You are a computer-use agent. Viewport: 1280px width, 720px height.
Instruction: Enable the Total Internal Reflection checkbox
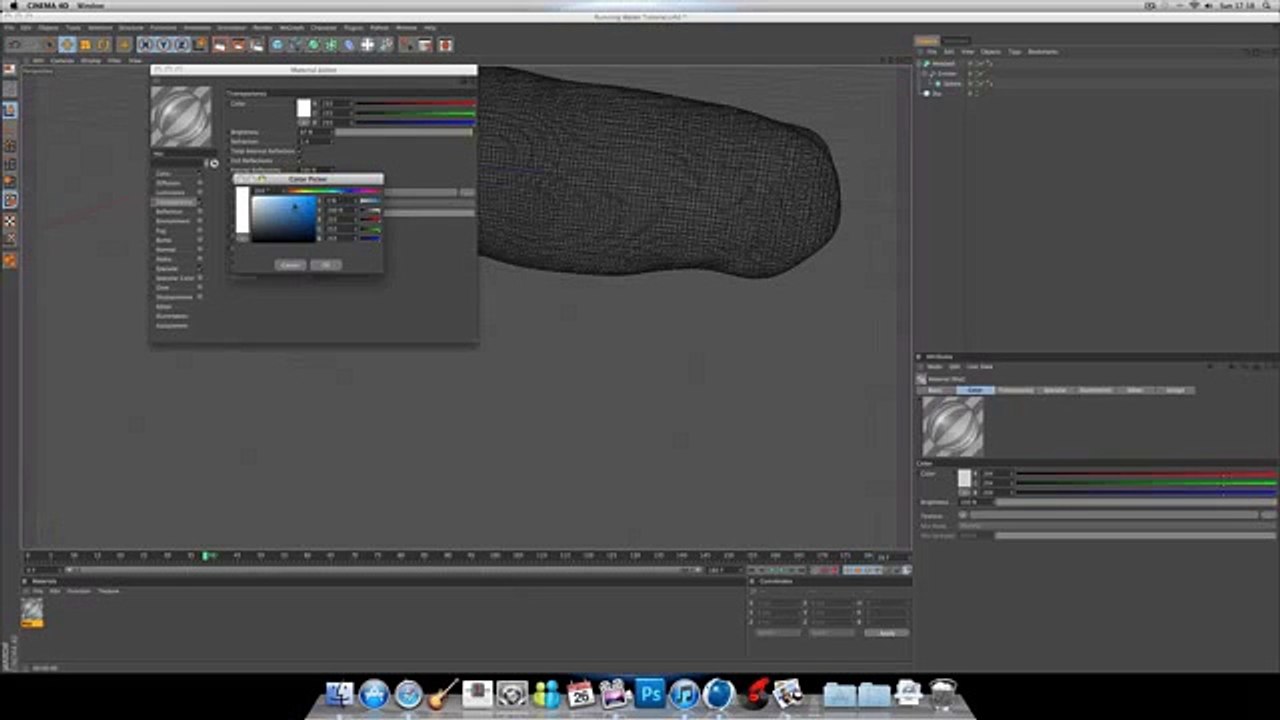(x=301, y=151)
